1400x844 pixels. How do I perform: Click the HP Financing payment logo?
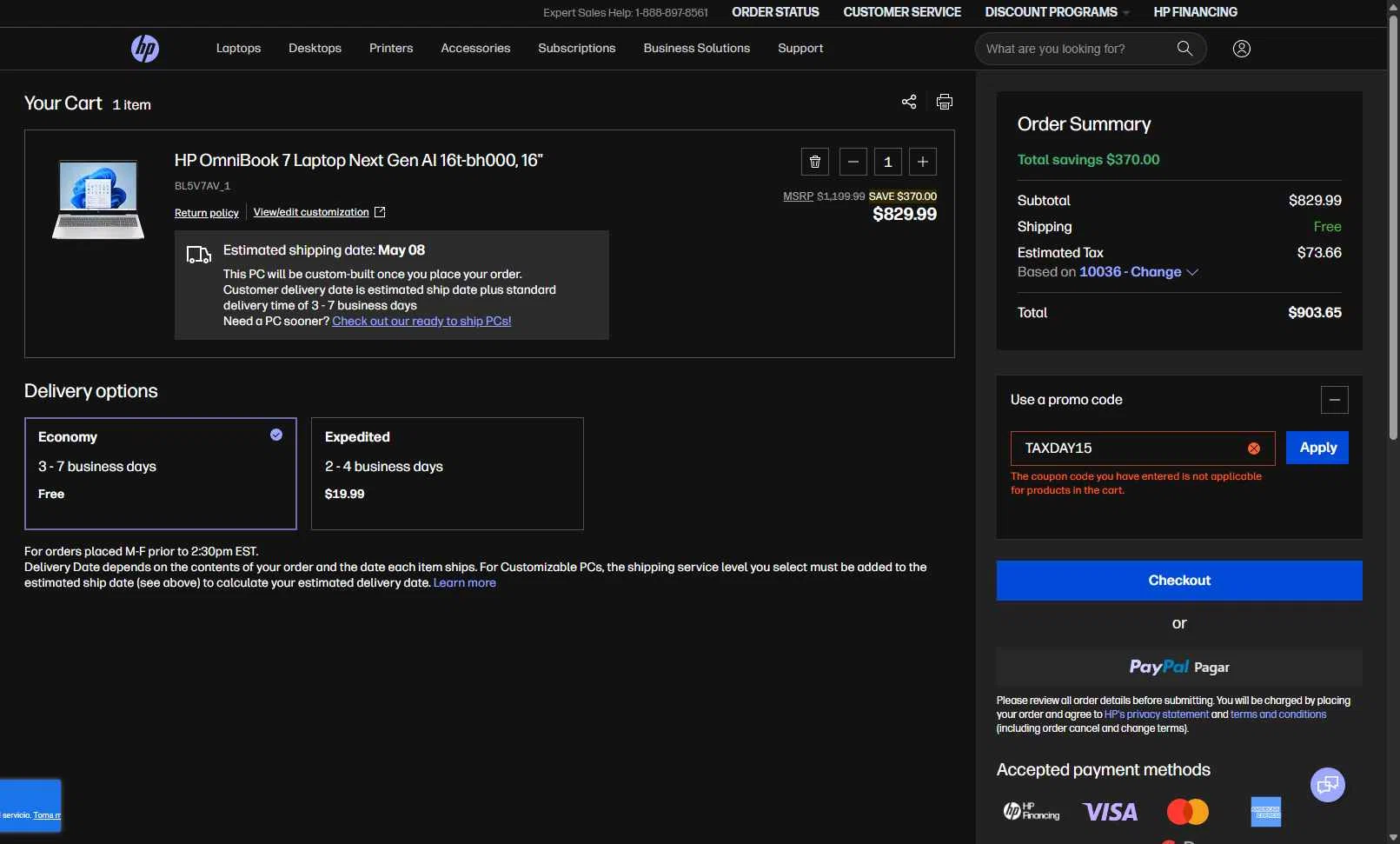point(1032,811)
